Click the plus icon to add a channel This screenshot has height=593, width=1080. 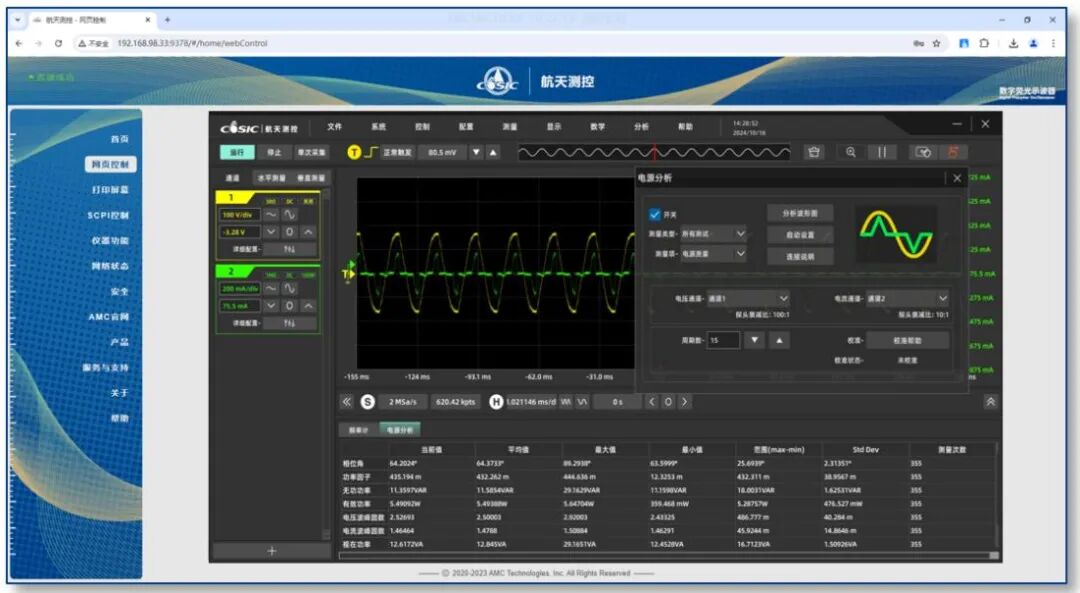click(272, 551)
